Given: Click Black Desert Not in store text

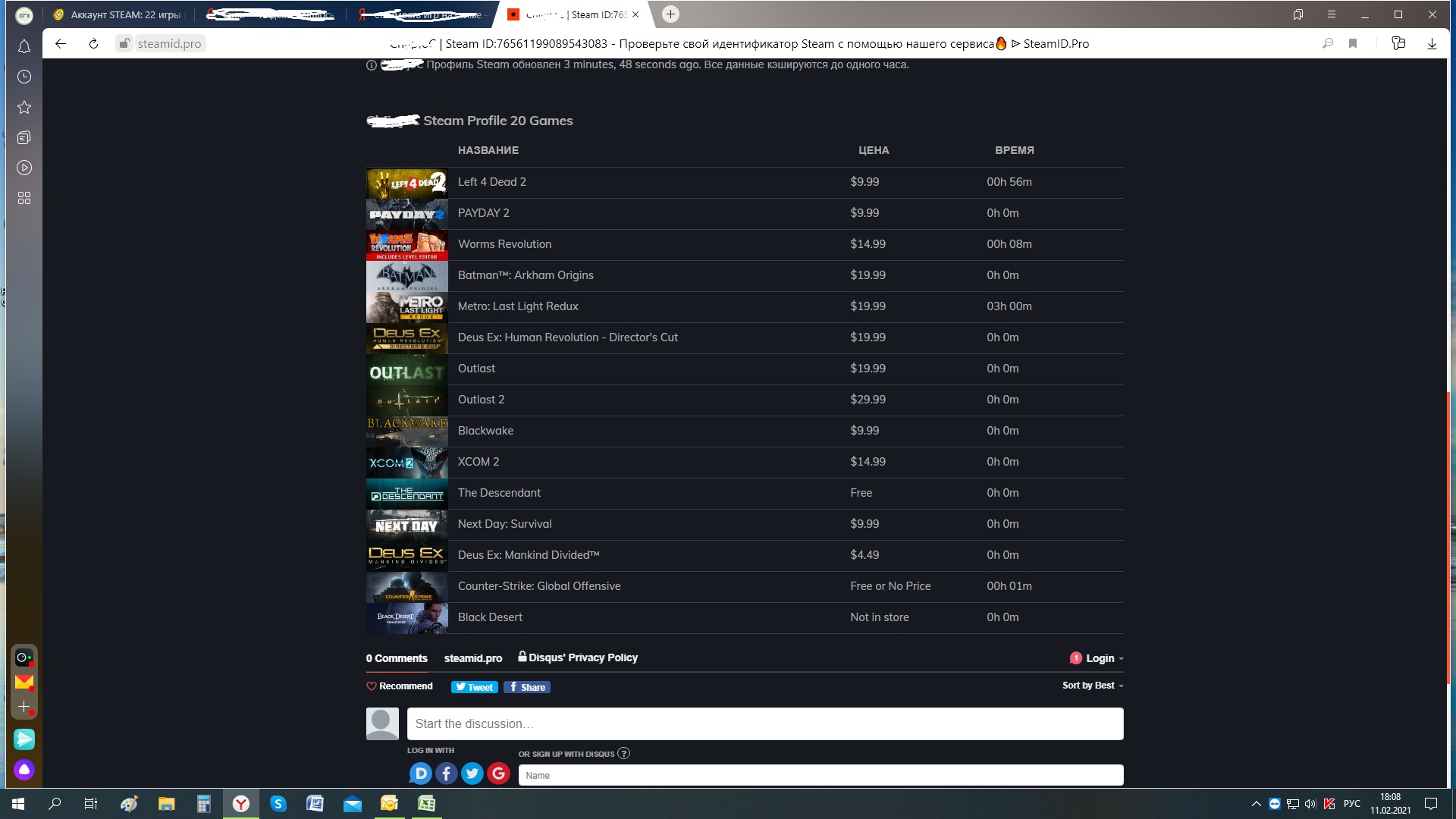Looking at the screenshot, I should click(x=880, y=617).
